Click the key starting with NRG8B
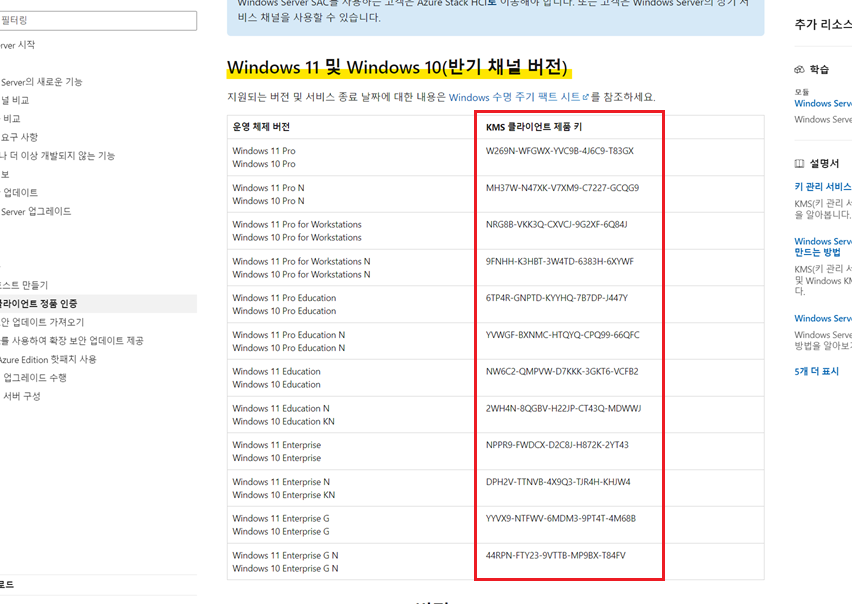 pyautogui.click(x=556, y=224)
